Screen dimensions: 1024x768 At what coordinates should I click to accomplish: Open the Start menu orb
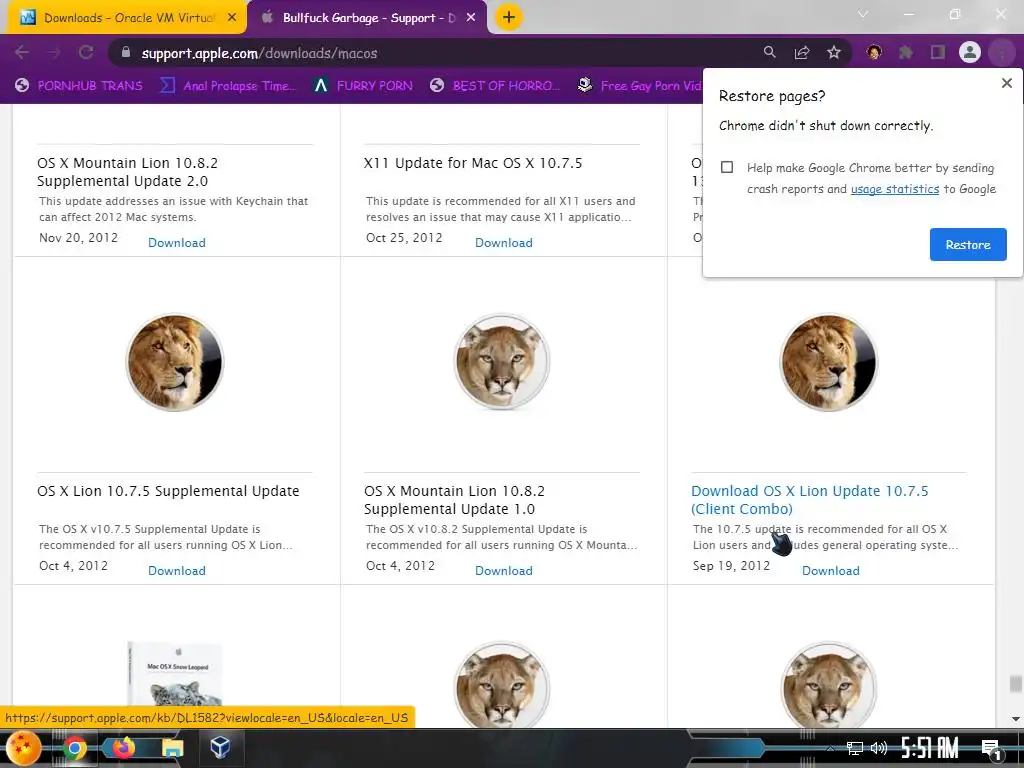(x=23, y=748)
